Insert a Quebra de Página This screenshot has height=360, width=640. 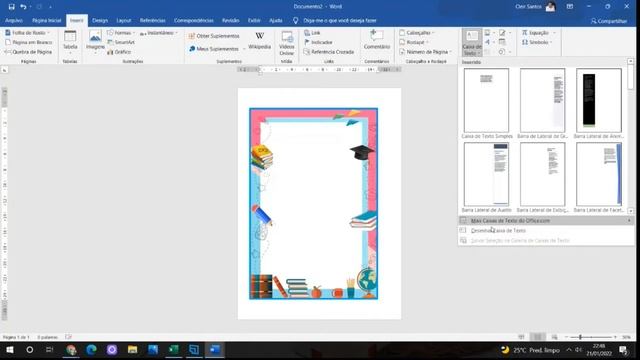point(28,52)
